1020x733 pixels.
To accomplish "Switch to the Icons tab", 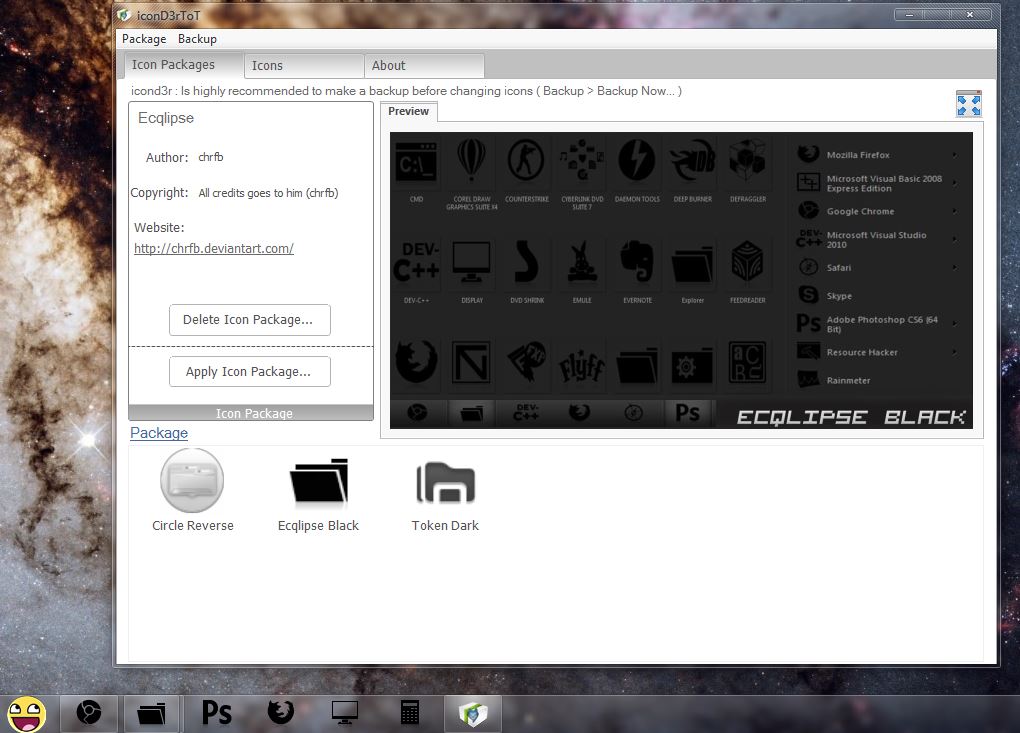I will click(304, 66).
